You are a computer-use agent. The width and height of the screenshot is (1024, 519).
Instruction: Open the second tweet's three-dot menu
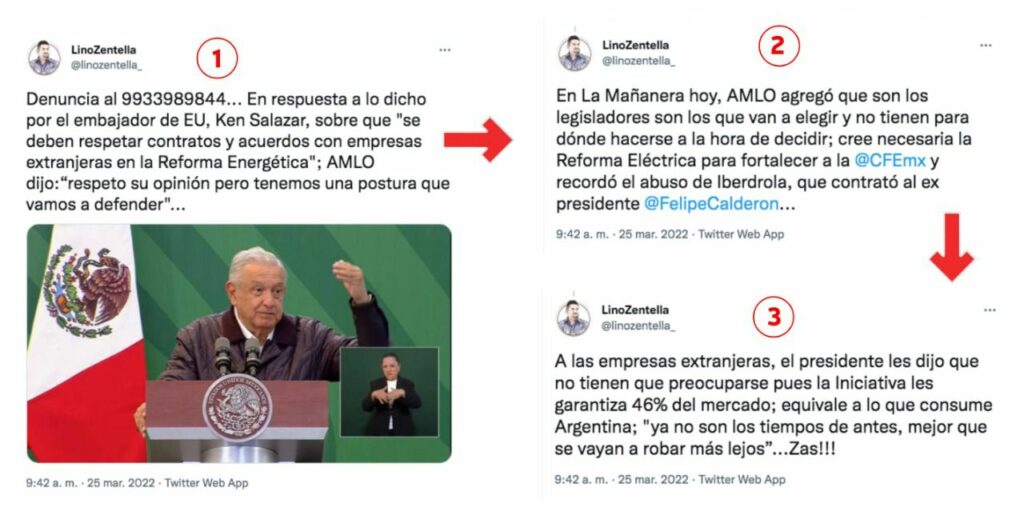point(985,46)
